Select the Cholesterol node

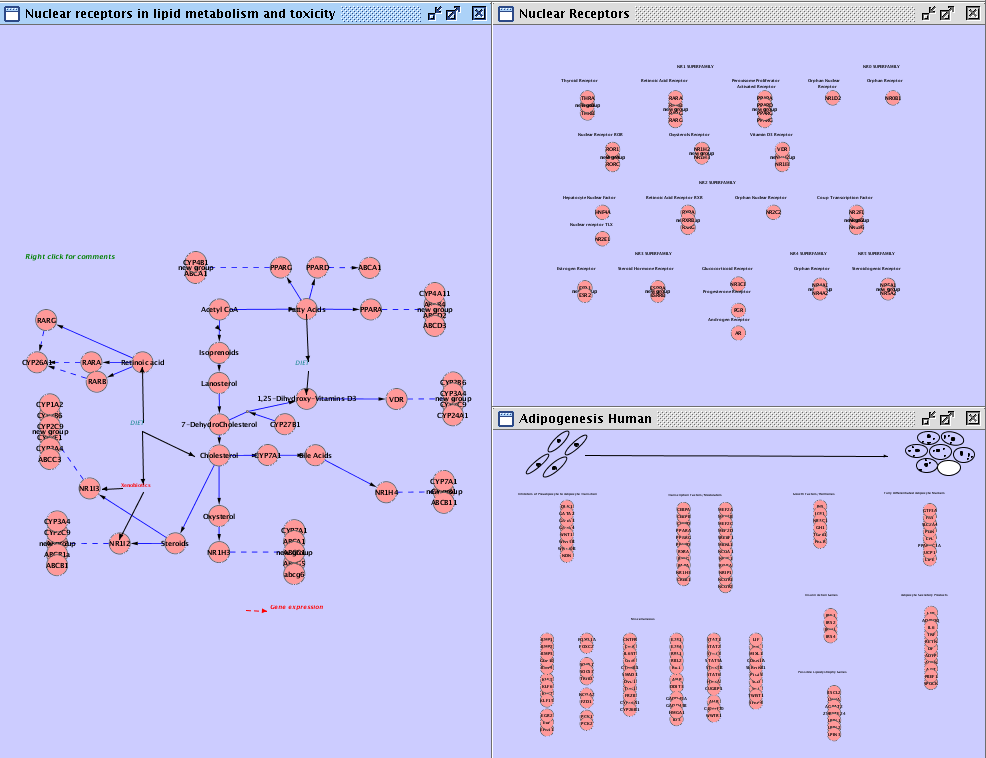(x=219, y=456)
